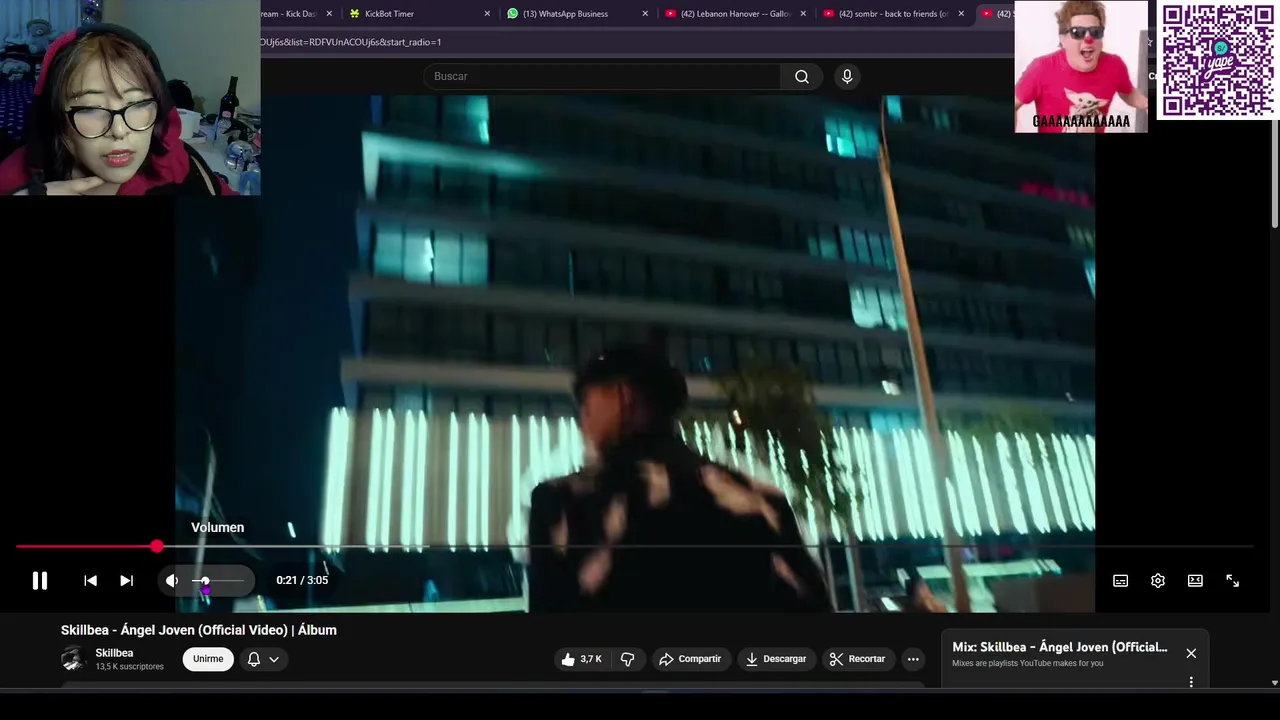The height and width of the screenshot is (720, 1280).
Task: Skip forward to the next video
Action: coord(126,580)
